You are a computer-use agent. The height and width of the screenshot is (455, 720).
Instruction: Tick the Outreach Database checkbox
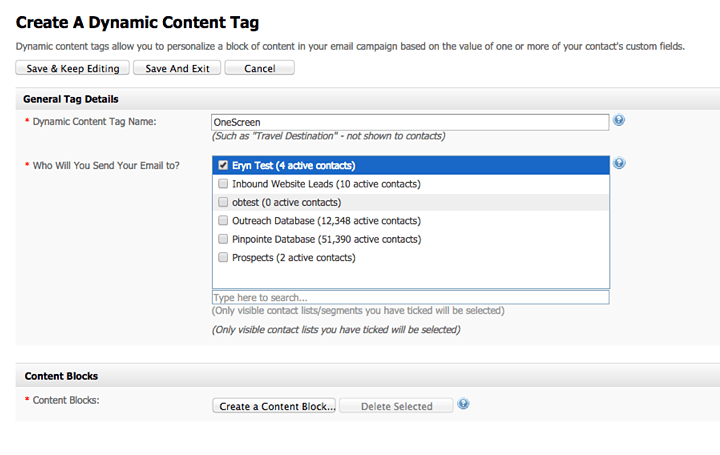[x=223, y=220]
